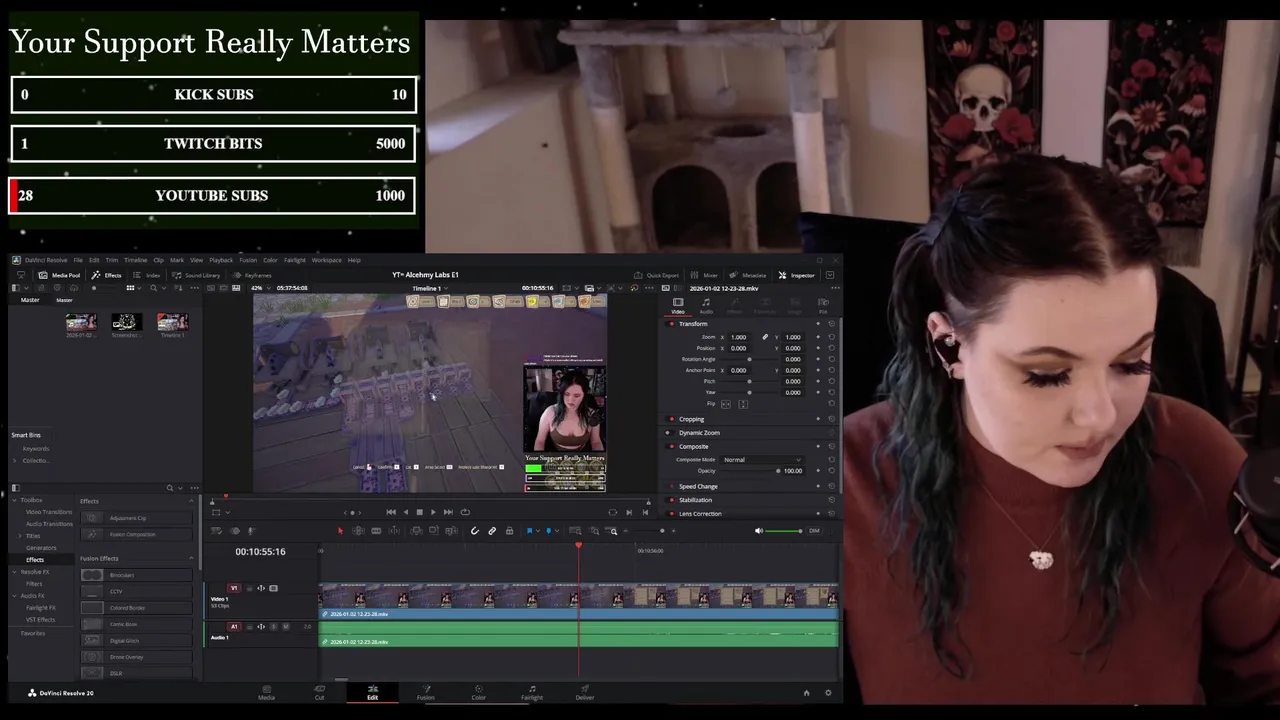1280x720 pixels.
Task: Click the blue flag icon
Action: click(x=529, y=531)
